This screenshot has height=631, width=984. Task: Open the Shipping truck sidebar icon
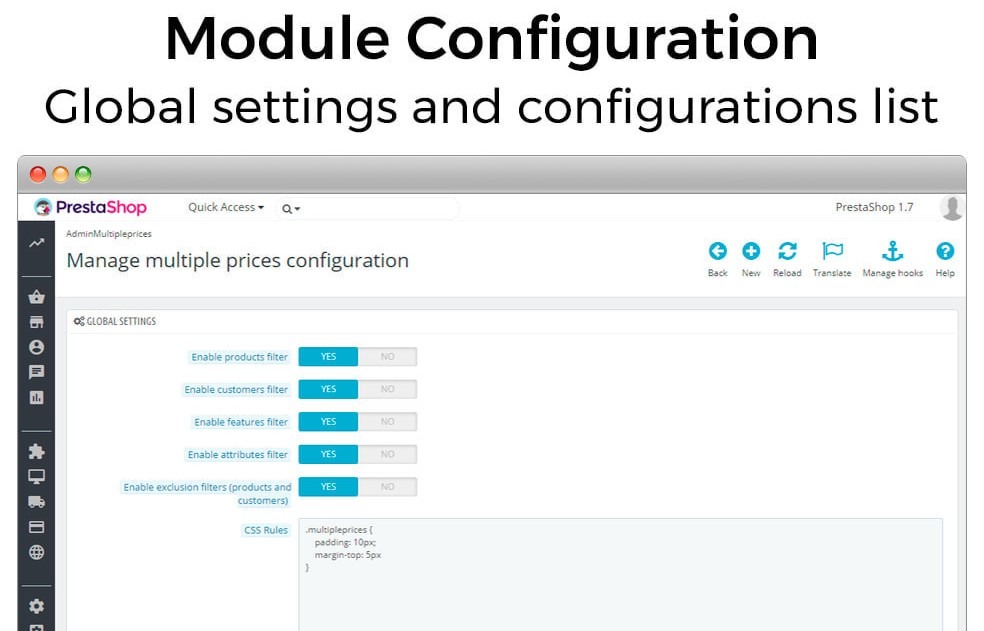click(37, 502)
